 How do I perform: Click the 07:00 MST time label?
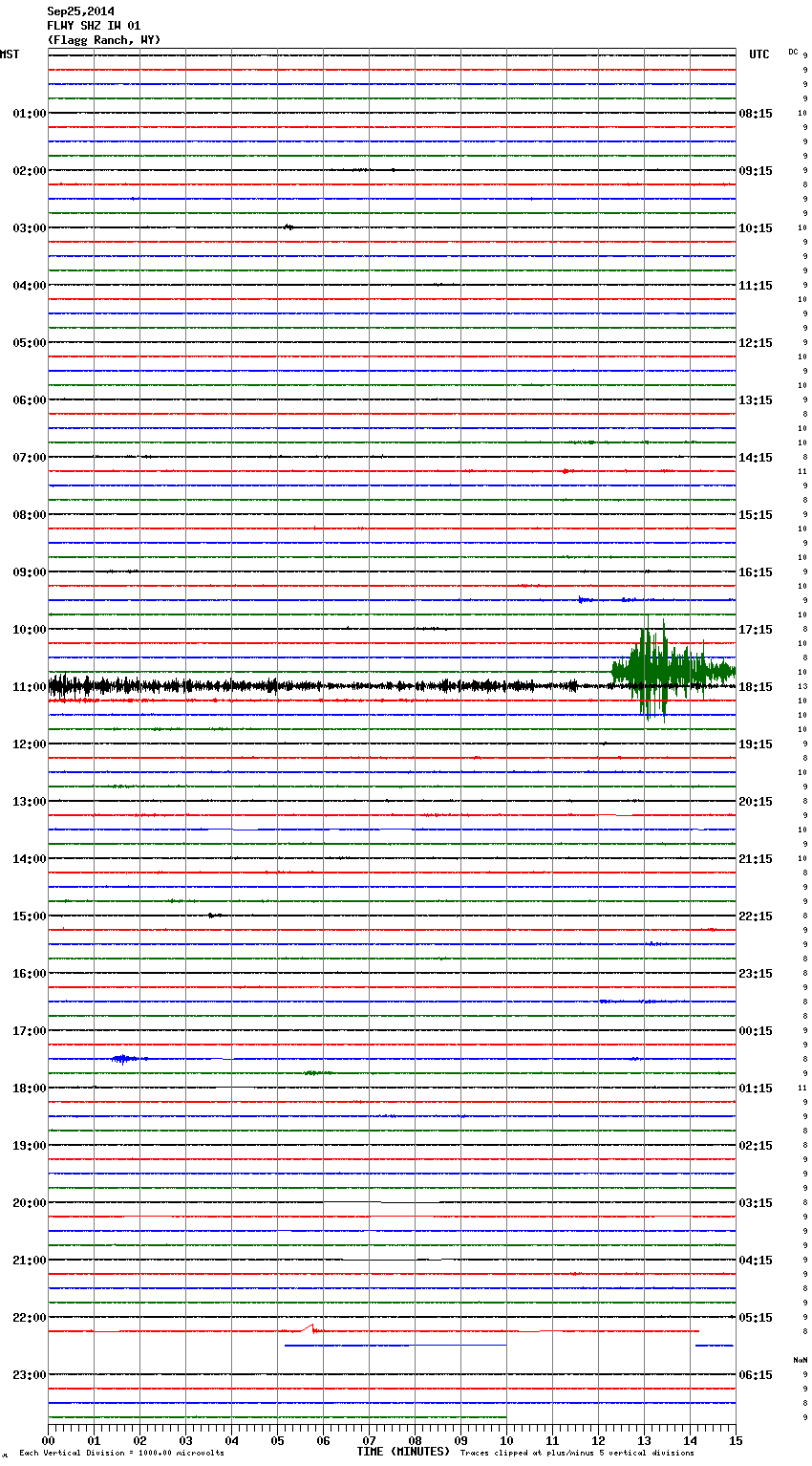pos(30,458)
